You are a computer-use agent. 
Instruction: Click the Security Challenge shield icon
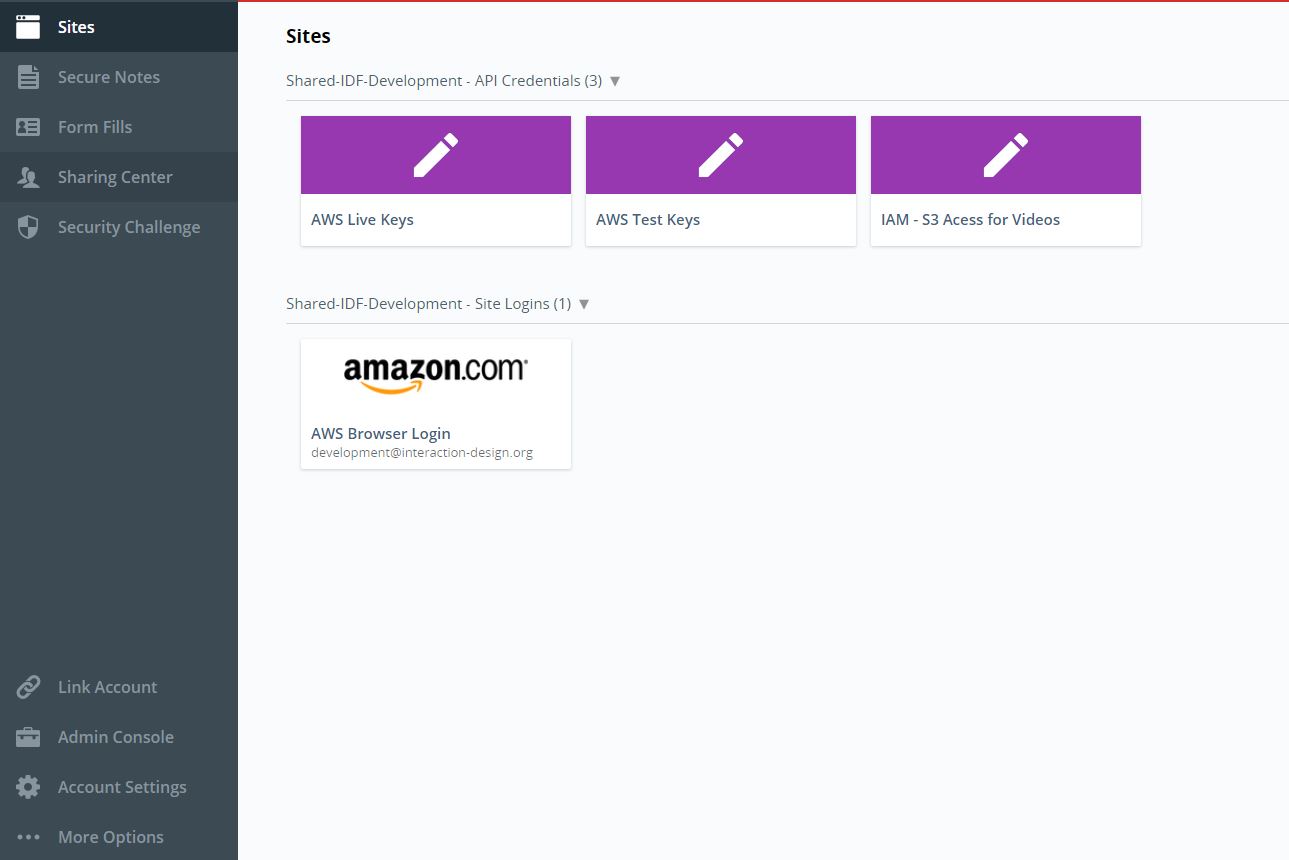[28, 227]
